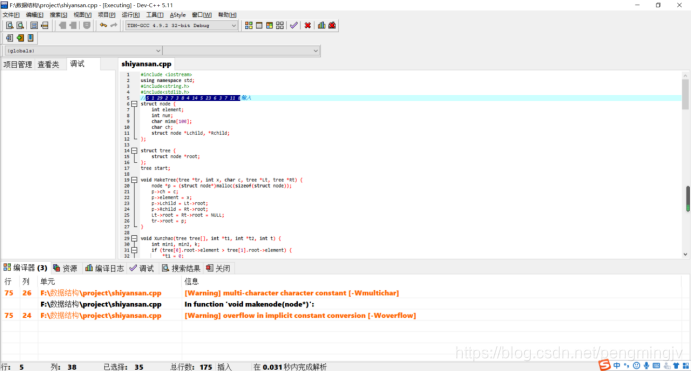Open the AStyle menu
The width and height of the screenshot is (692, 371).
[177, 15]
